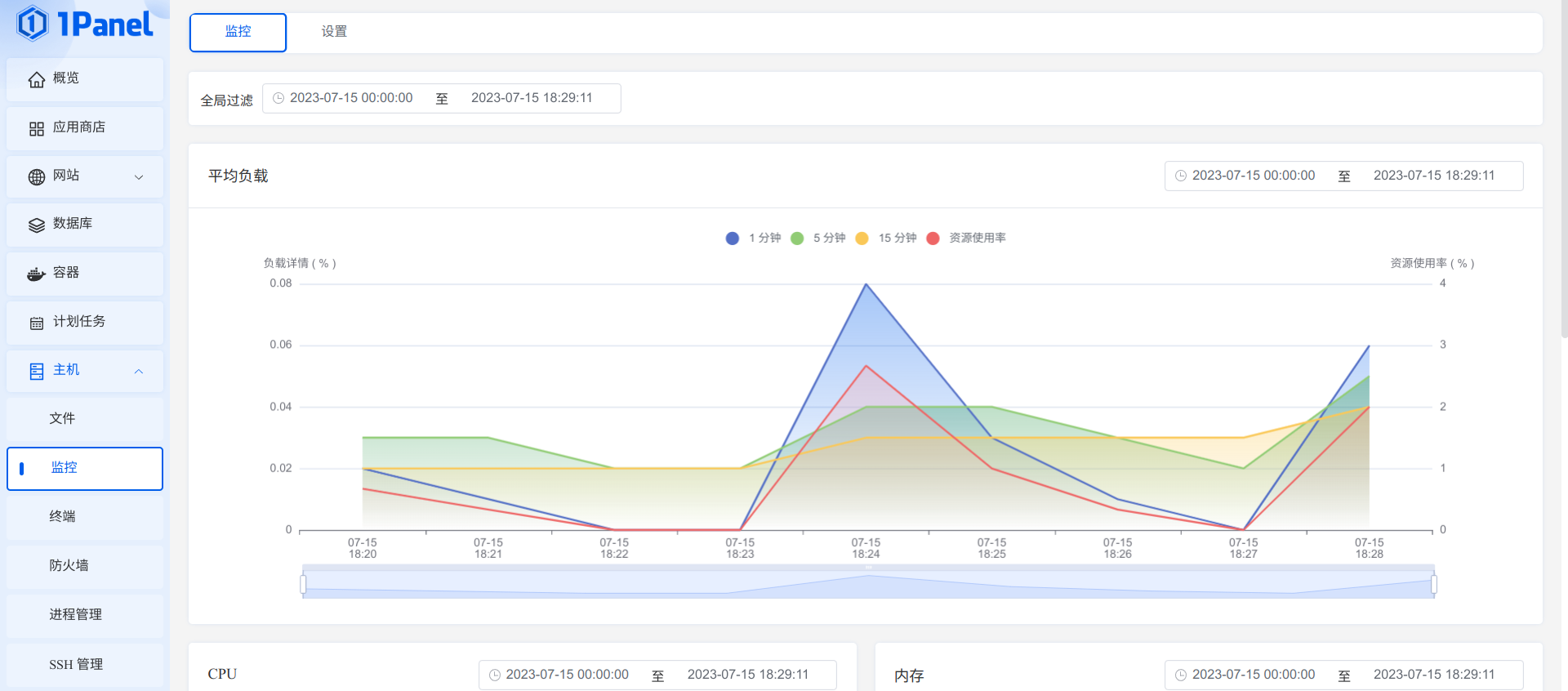
Task: Open 终端 under 主机
Action: tap(85, 517)
